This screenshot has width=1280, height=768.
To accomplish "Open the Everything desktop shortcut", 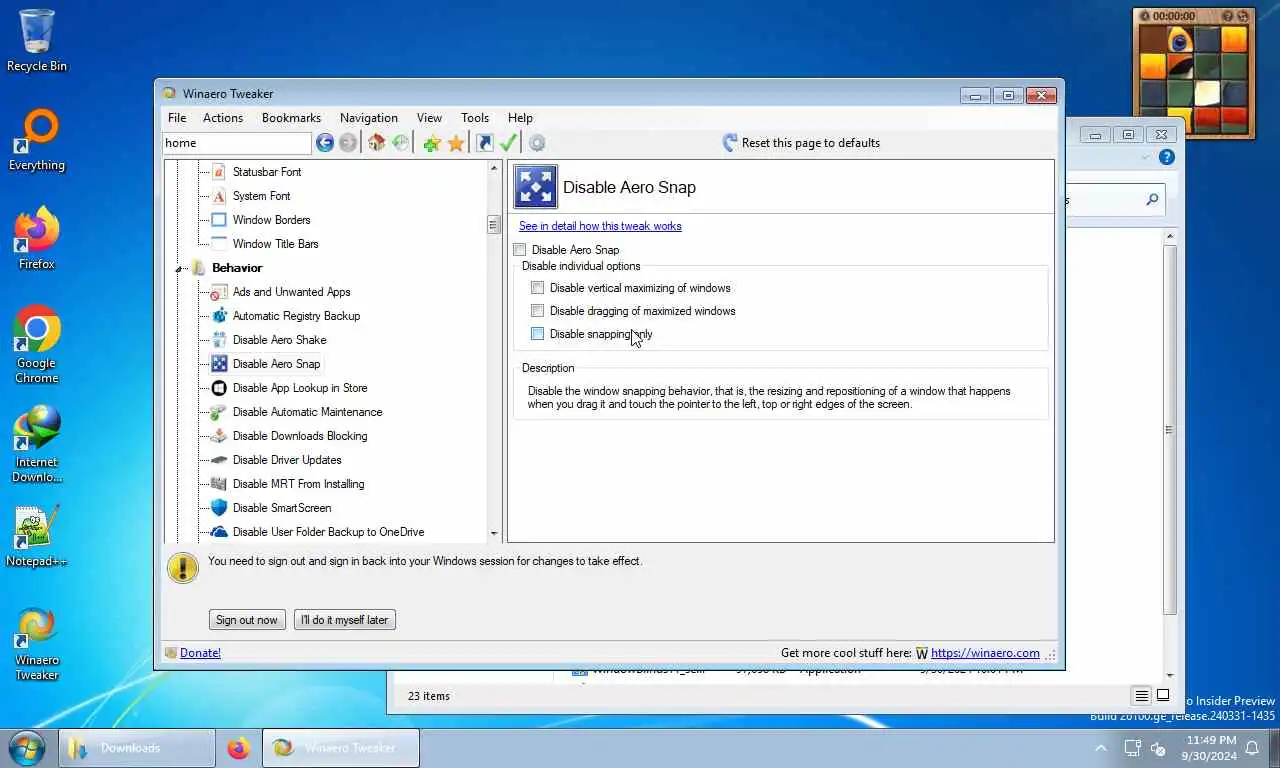I will tap(37, 140).
